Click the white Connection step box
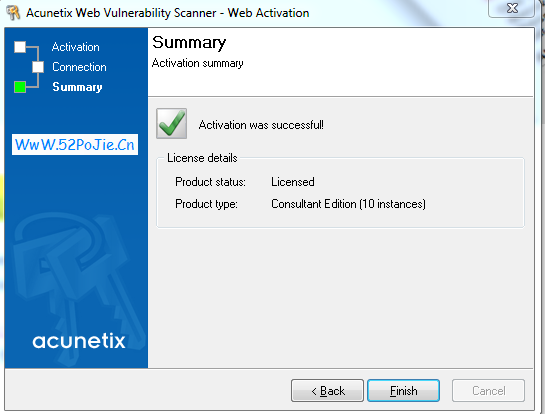Viewport: 545px width, 414px height. click(x=38, y=67)
